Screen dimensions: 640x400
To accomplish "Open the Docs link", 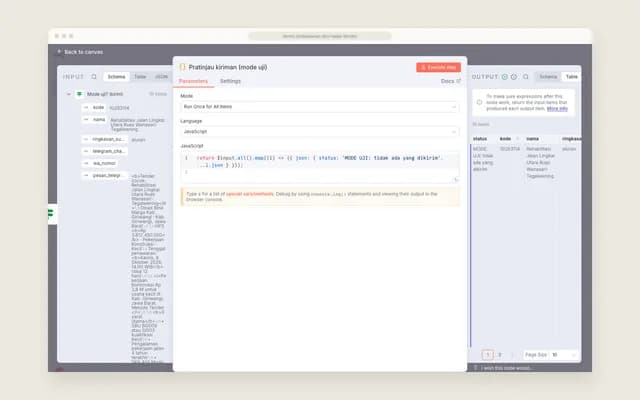I will pos(451,81).
